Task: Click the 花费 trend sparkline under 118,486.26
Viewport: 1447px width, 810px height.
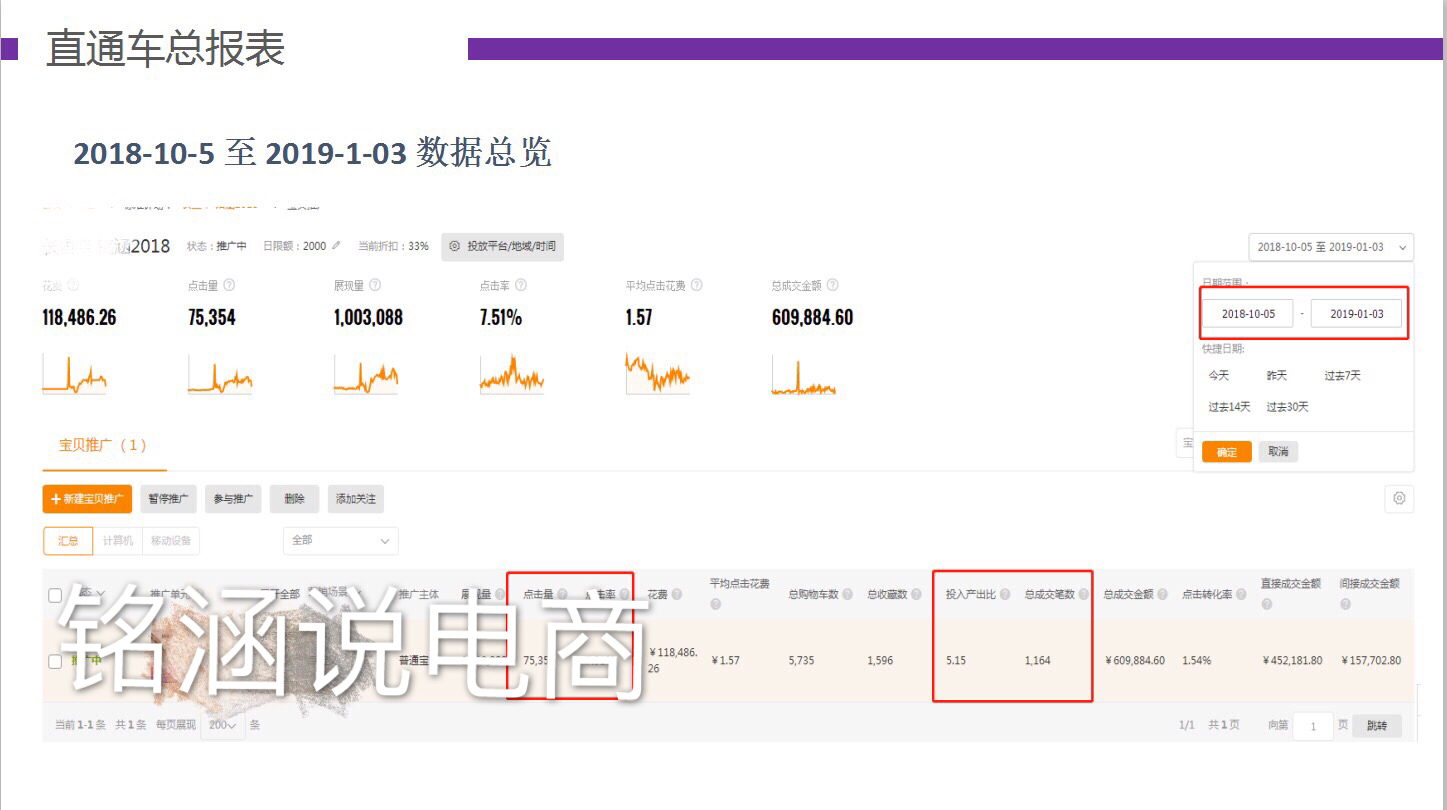Action: tap(75, 373)
